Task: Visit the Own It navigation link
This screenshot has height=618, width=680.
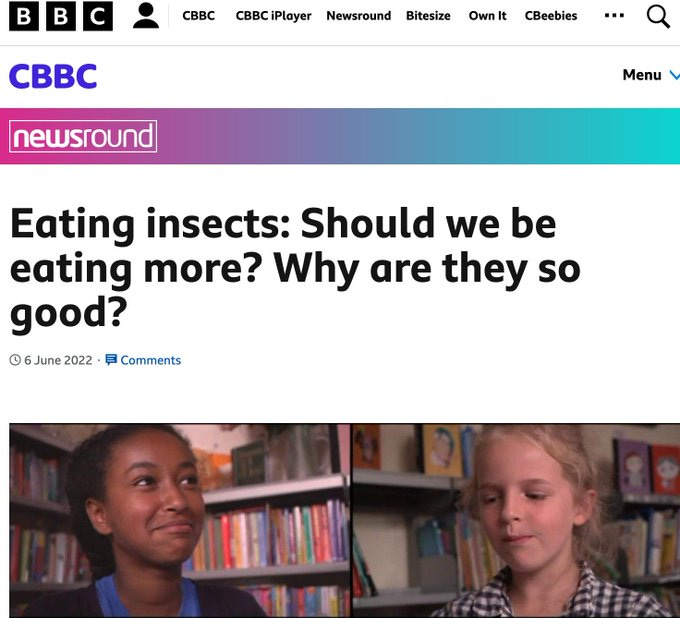Action: pos(487,16)
